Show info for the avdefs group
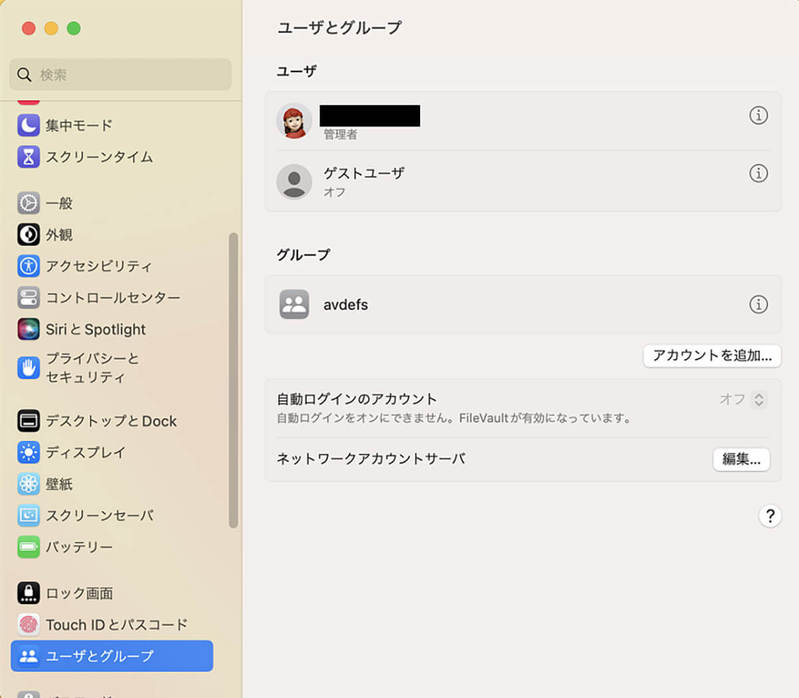This screenshot has height=698, width=799. coord(758,305)
